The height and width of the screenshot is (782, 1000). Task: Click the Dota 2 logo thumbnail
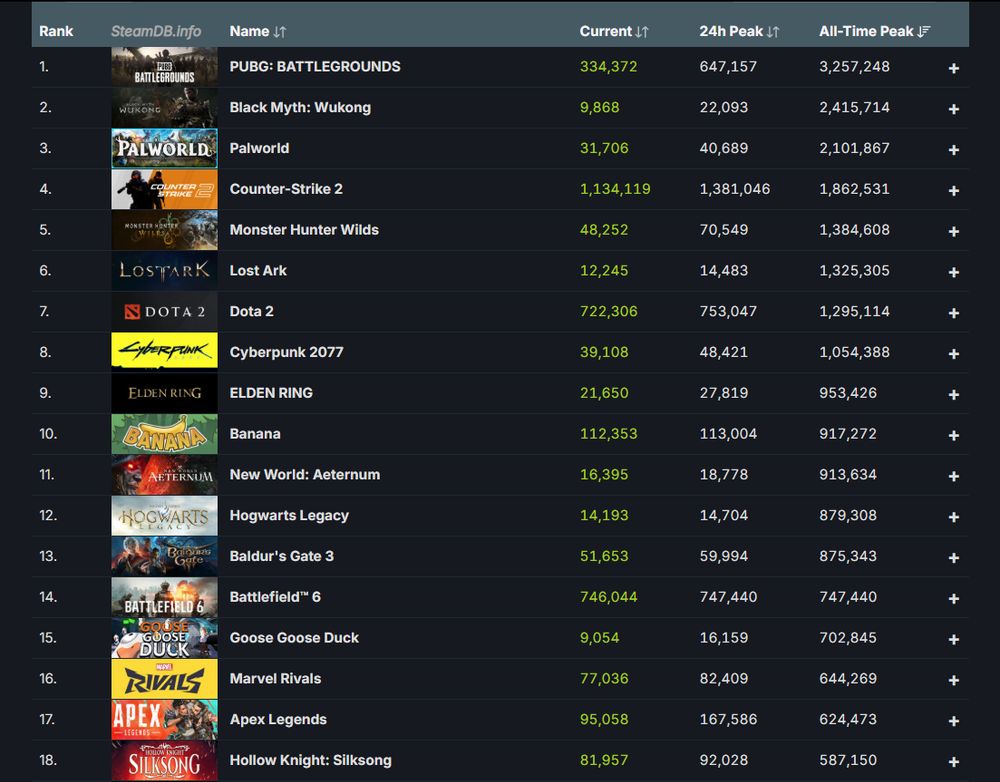pos(165,311)
